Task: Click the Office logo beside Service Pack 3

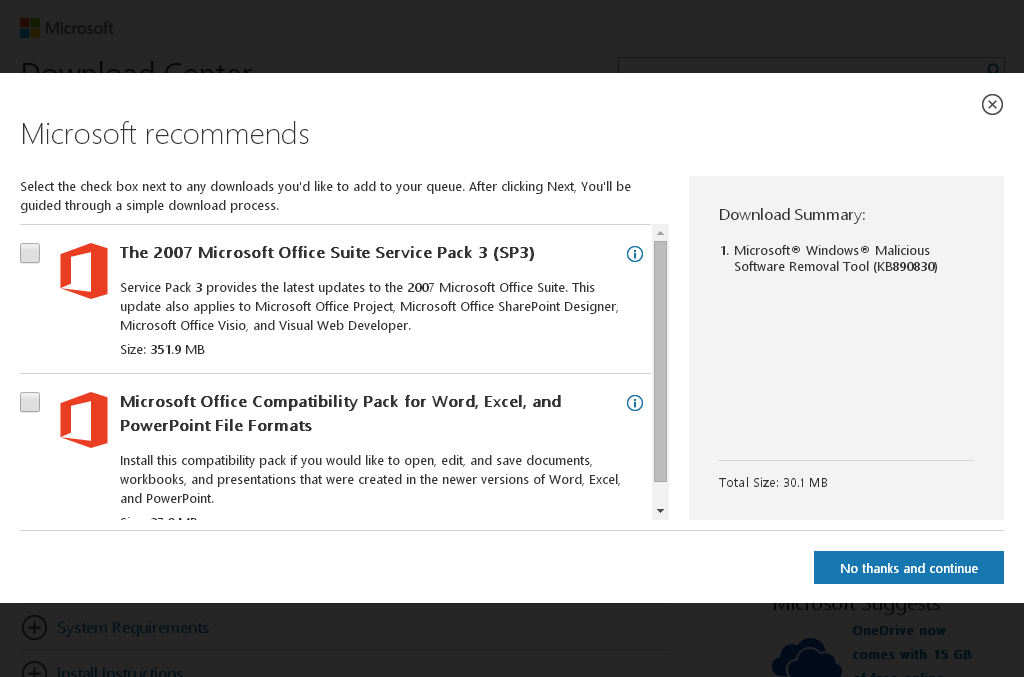Action: pyautogui.click(x=84, y=271)
